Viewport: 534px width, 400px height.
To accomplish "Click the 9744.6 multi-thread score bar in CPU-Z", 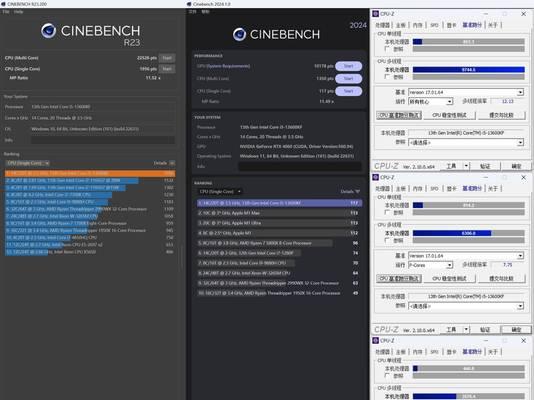I will (x=469, y=69).
